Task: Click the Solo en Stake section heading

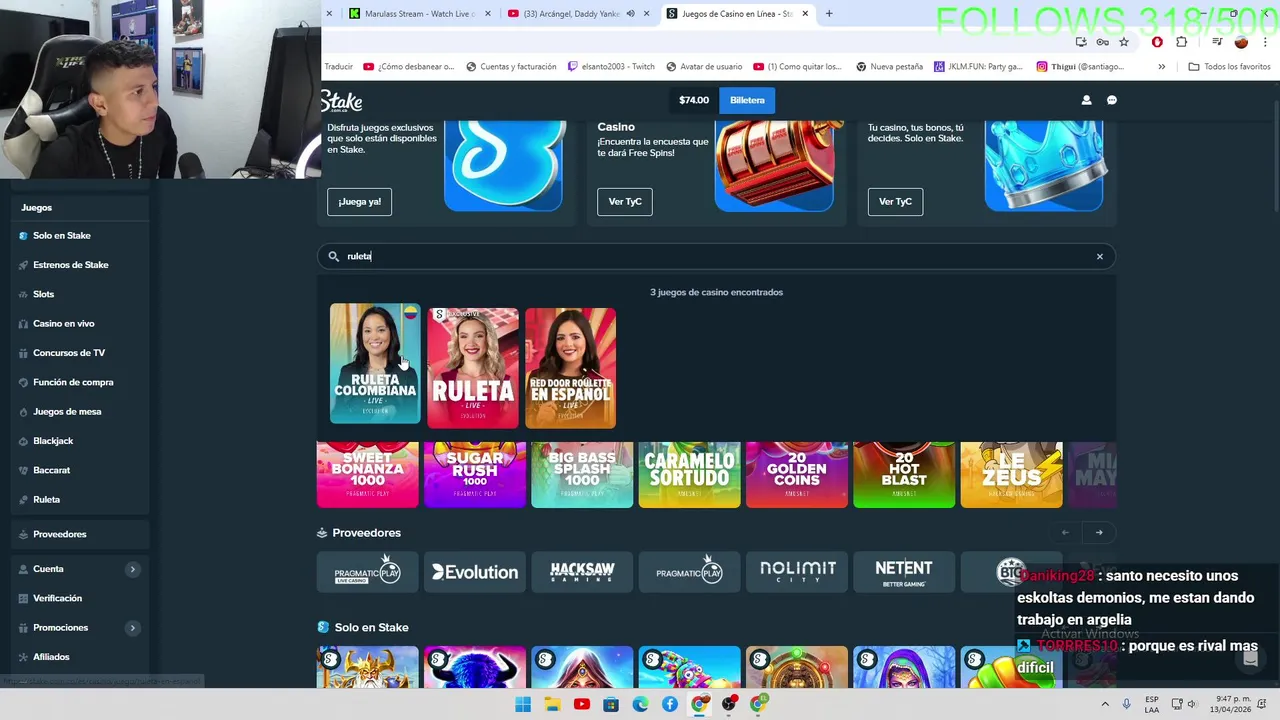Action: (371, 627)
